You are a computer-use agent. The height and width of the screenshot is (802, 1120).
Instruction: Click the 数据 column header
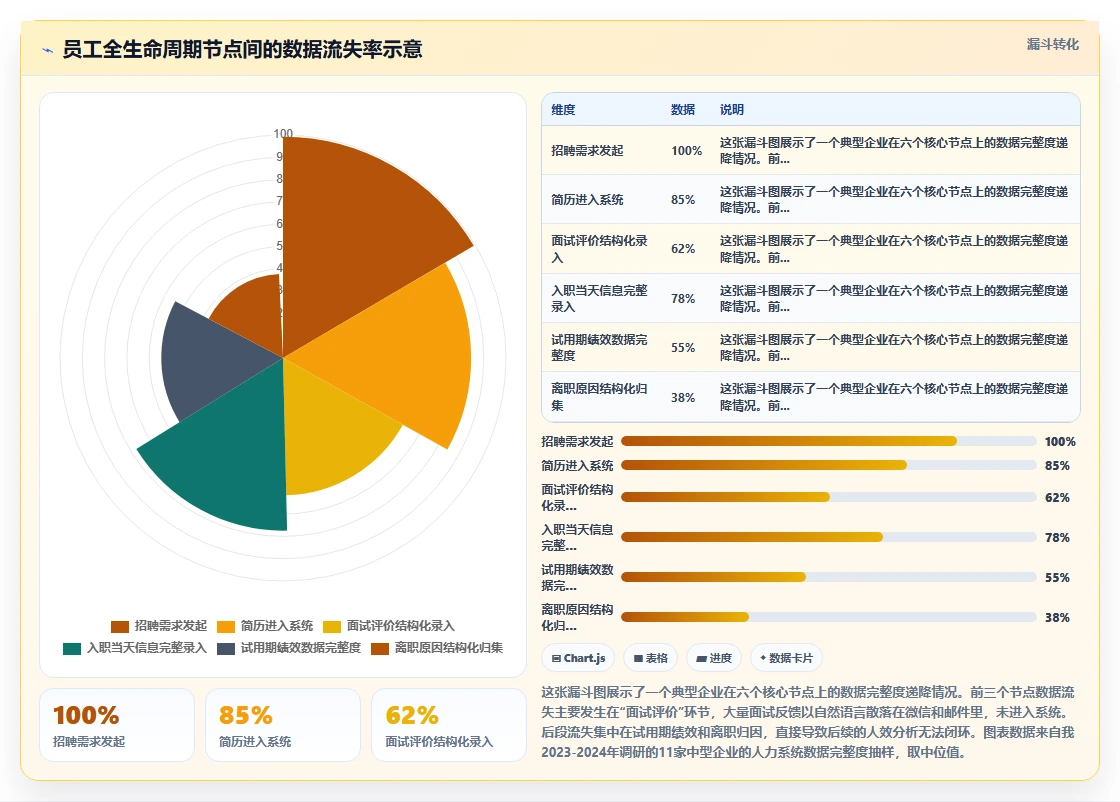coord(683,109)
